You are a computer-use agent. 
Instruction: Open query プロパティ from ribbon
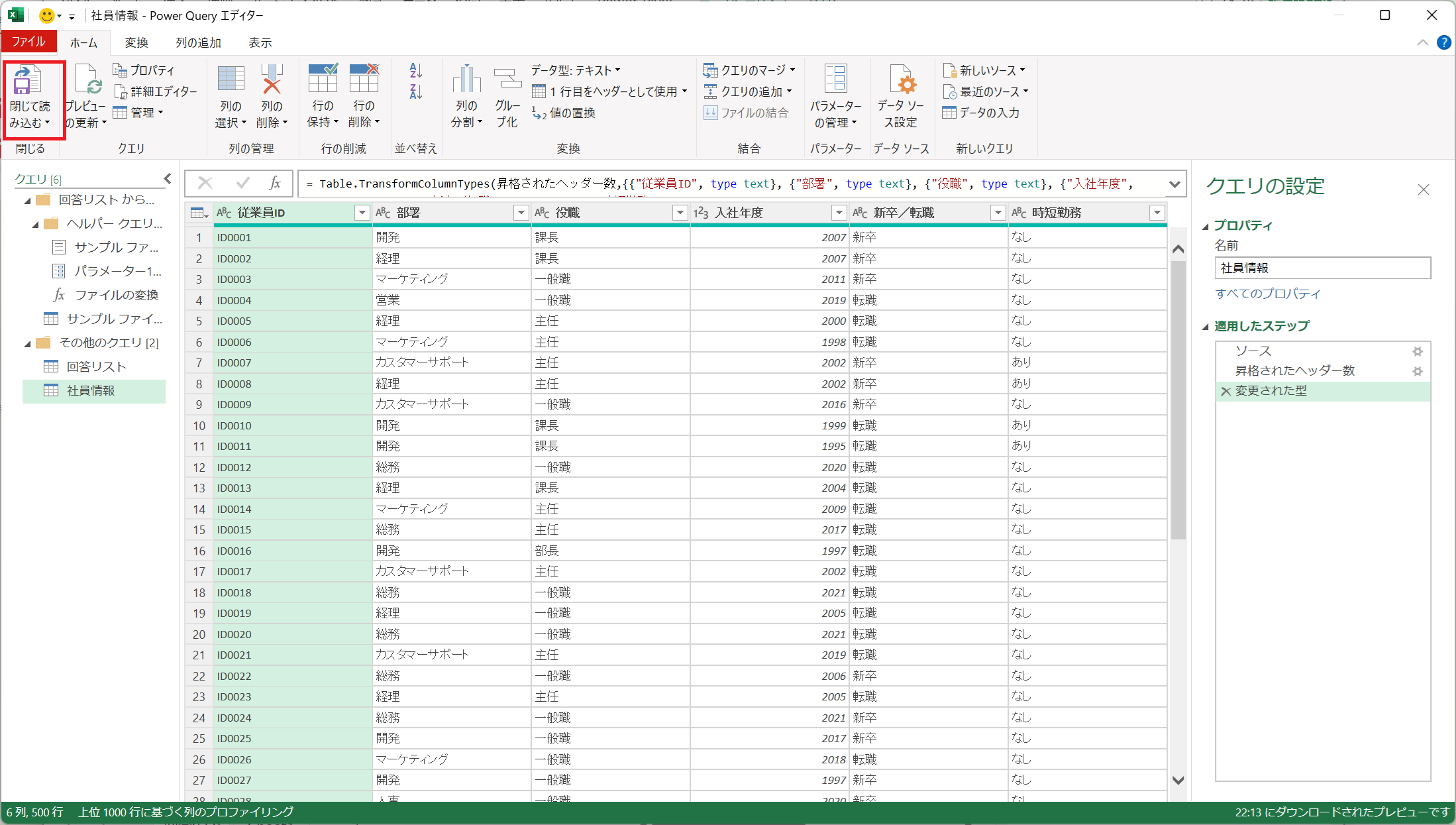(x=144, y=70)
